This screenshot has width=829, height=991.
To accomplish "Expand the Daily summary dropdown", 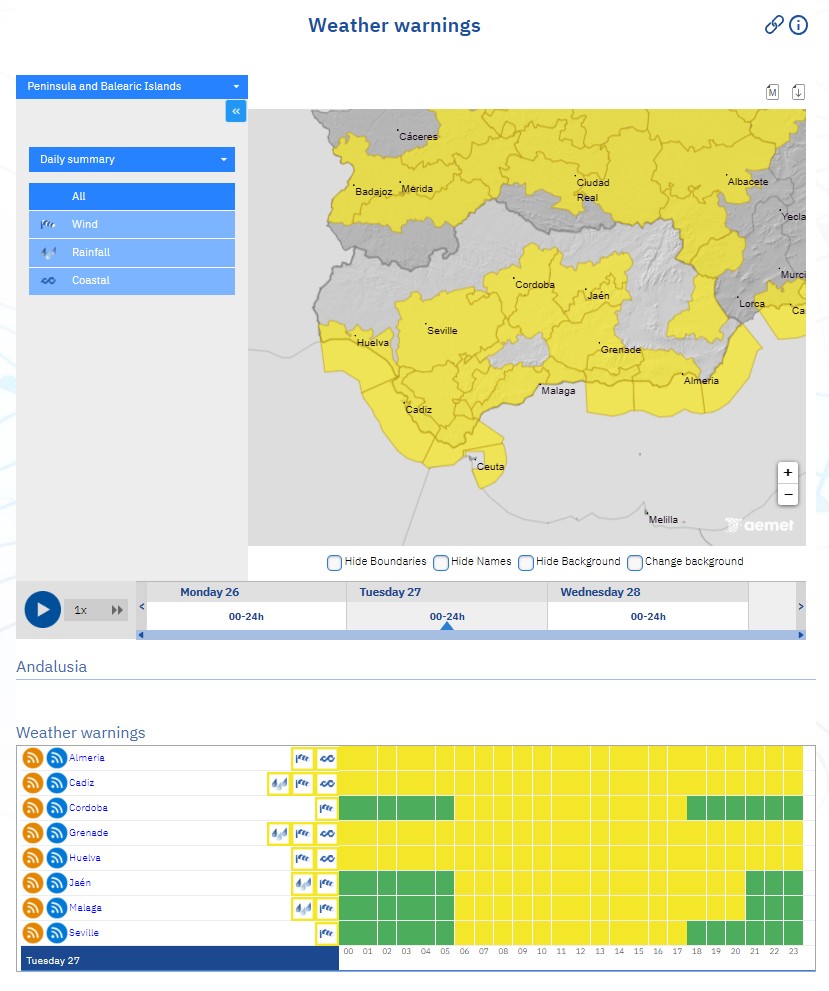I will click(132, 159).
